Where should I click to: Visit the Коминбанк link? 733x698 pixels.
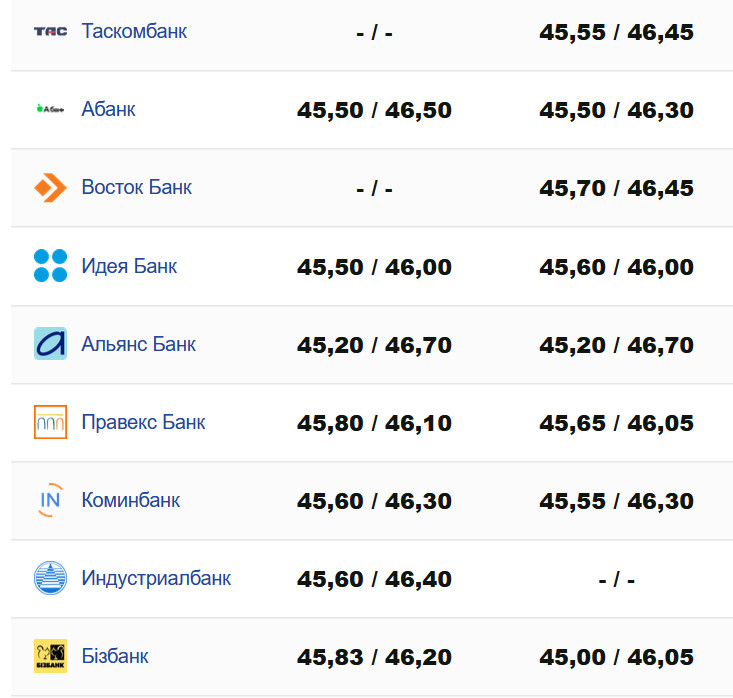pos(130,500)
